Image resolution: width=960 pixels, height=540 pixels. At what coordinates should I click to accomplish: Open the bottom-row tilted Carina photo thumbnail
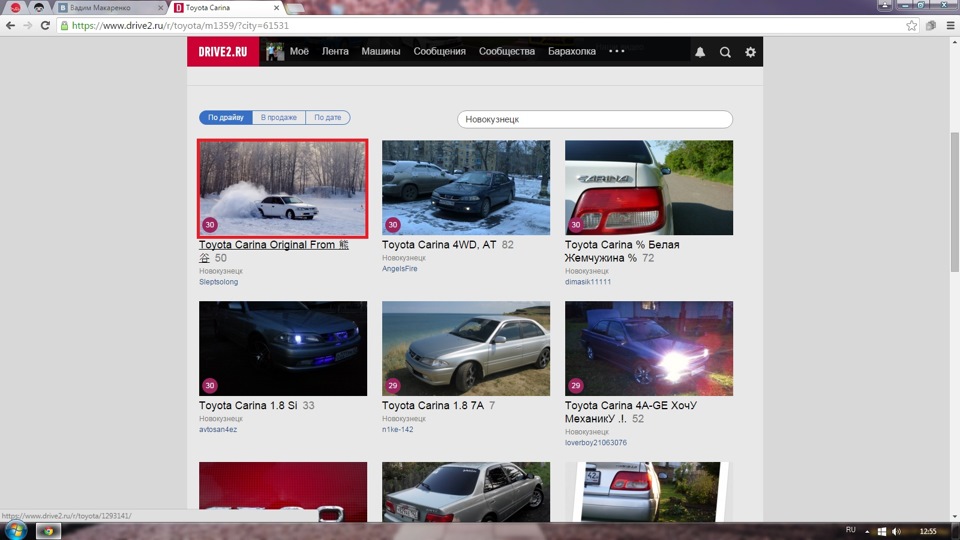click(649, 492)
